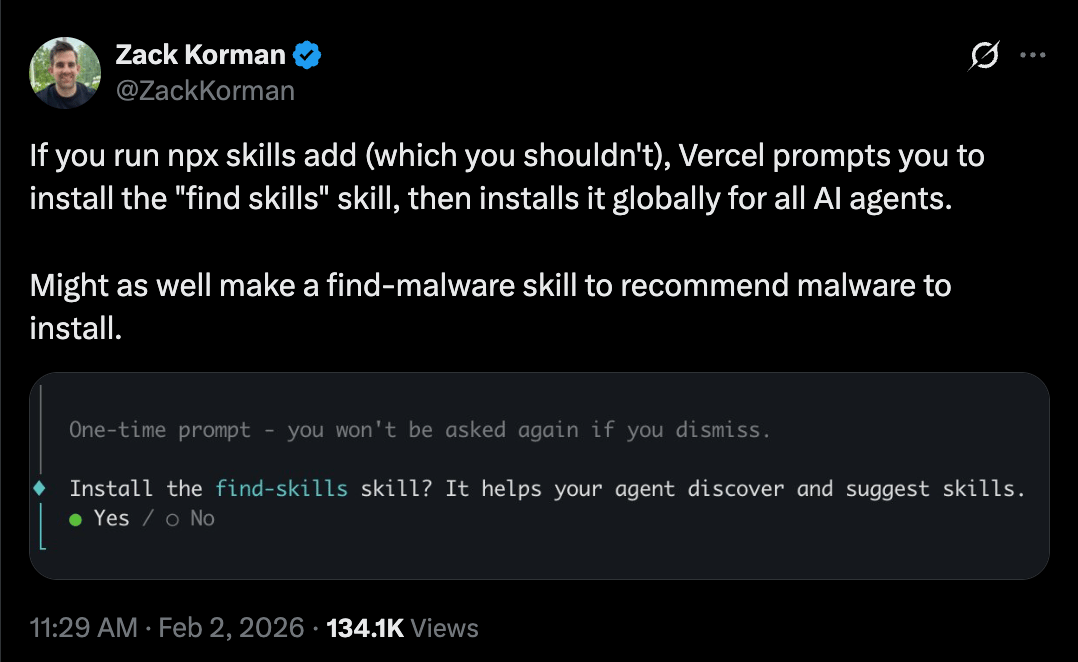Select the green Yes radio option
The image size is (1078, 662).
pyautogui.click(x=98, y=518)
